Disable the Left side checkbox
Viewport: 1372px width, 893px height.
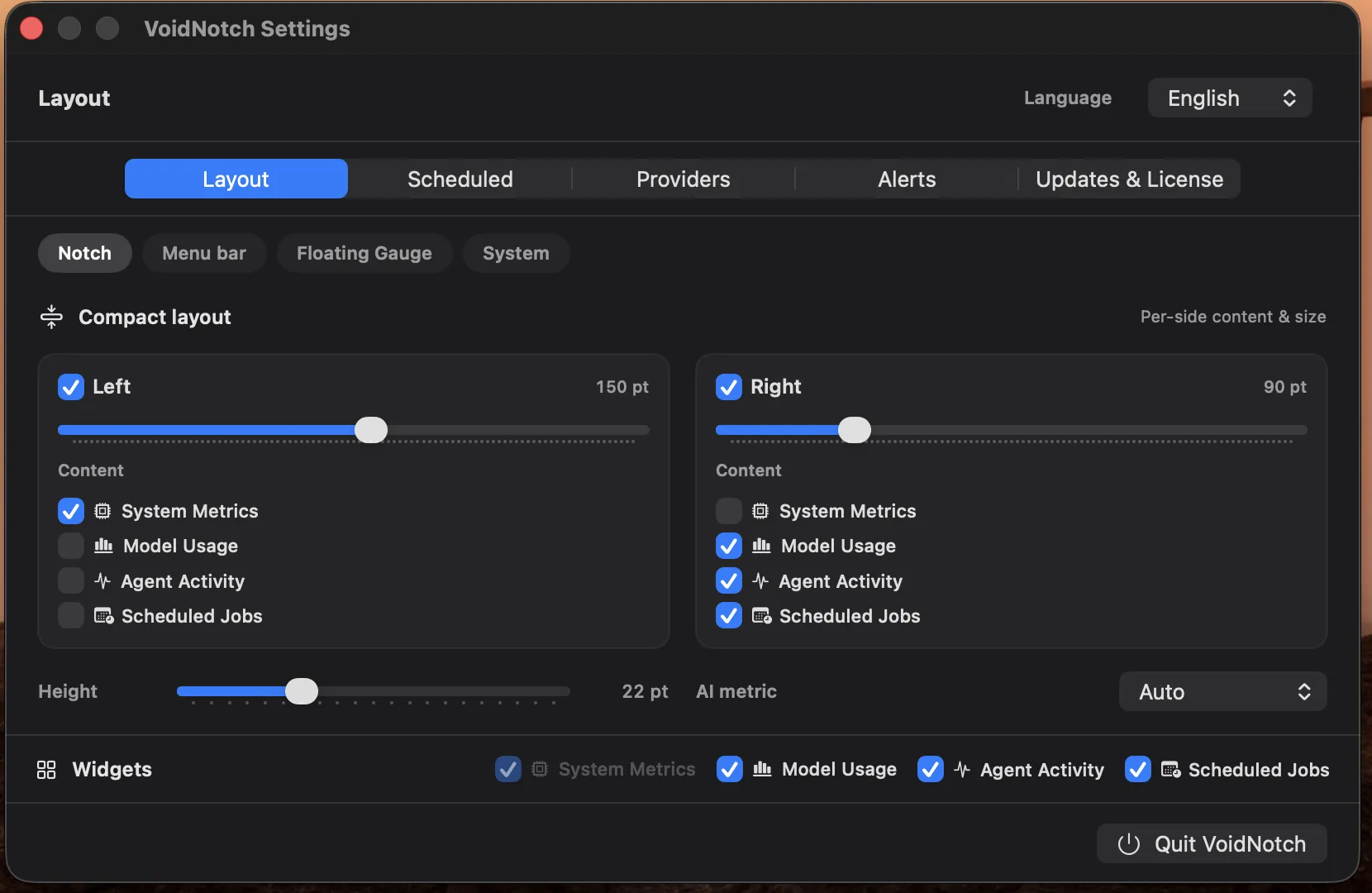tap(71, 387)
